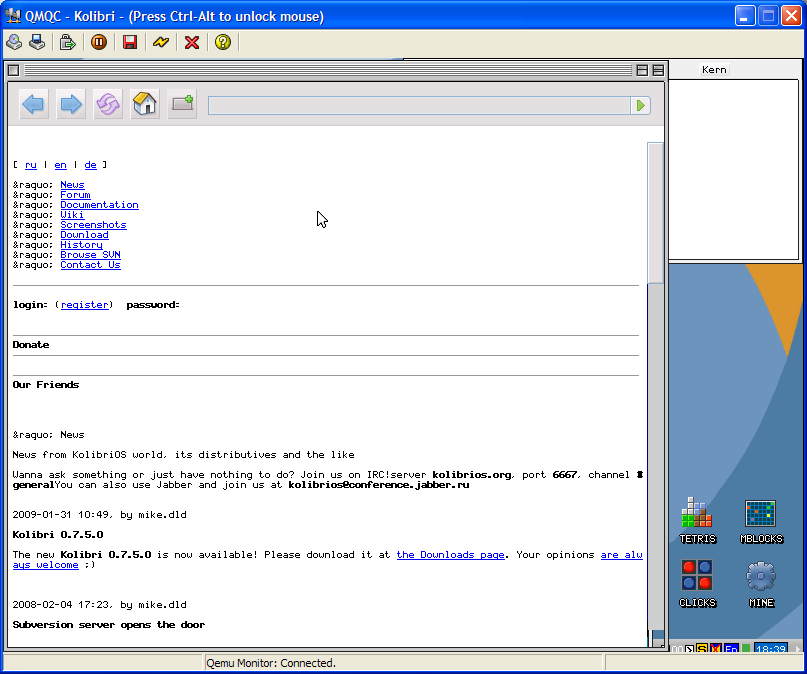
Task: Click the red X stop icon
Action: point(192,42)
